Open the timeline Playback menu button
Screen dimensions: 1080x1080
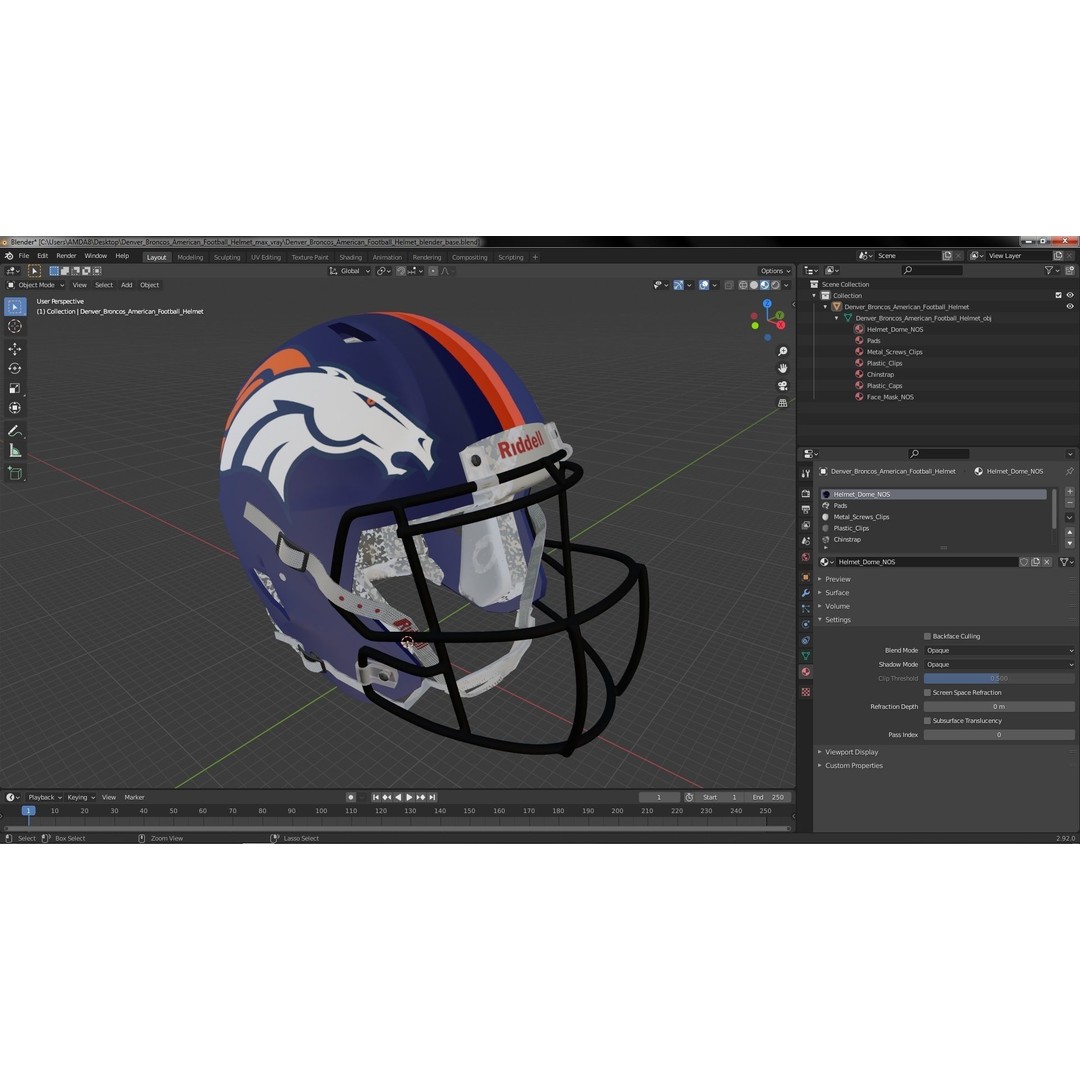44,798
